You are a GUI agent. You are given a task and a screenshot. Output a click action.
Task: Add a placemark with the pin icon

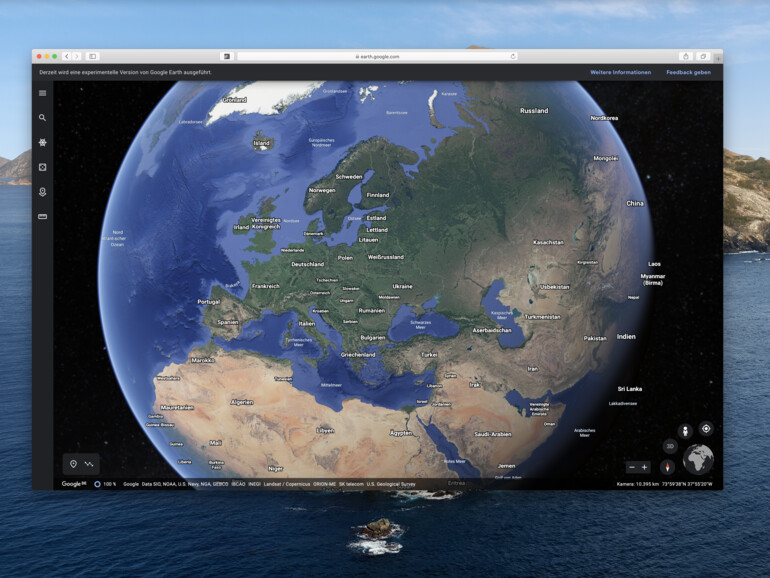73,464
